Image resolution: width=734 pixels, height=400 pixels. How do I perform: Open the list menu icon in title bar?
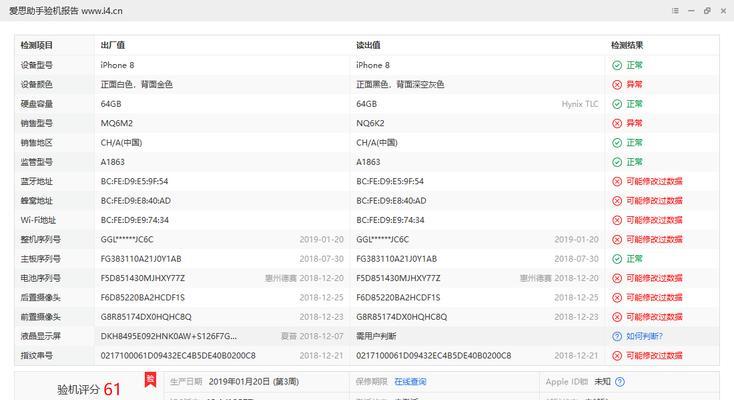(x=675, y=11)
